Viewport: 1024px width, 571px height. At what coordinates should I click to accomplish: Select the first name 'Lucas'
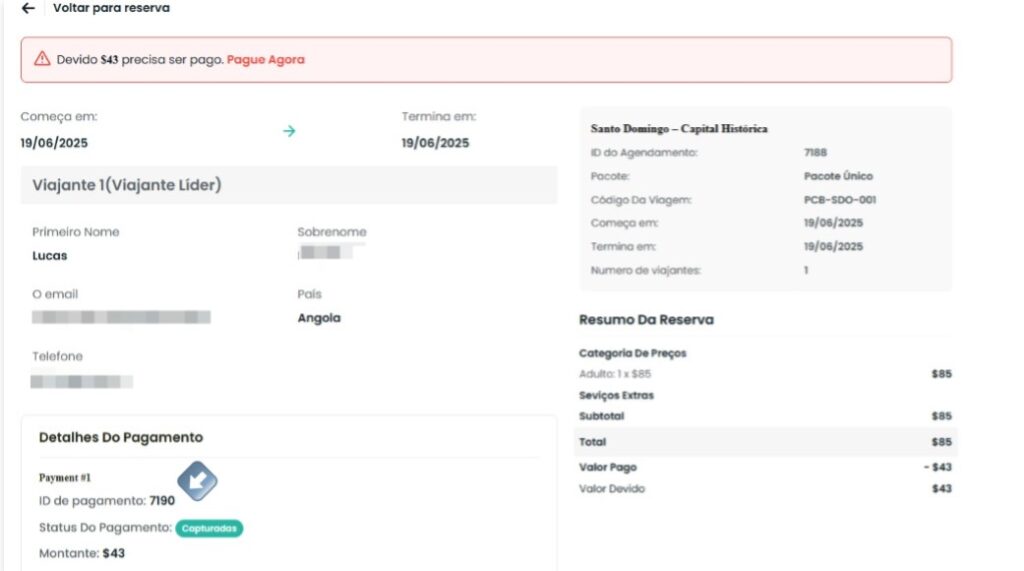(x=50, y=256)
